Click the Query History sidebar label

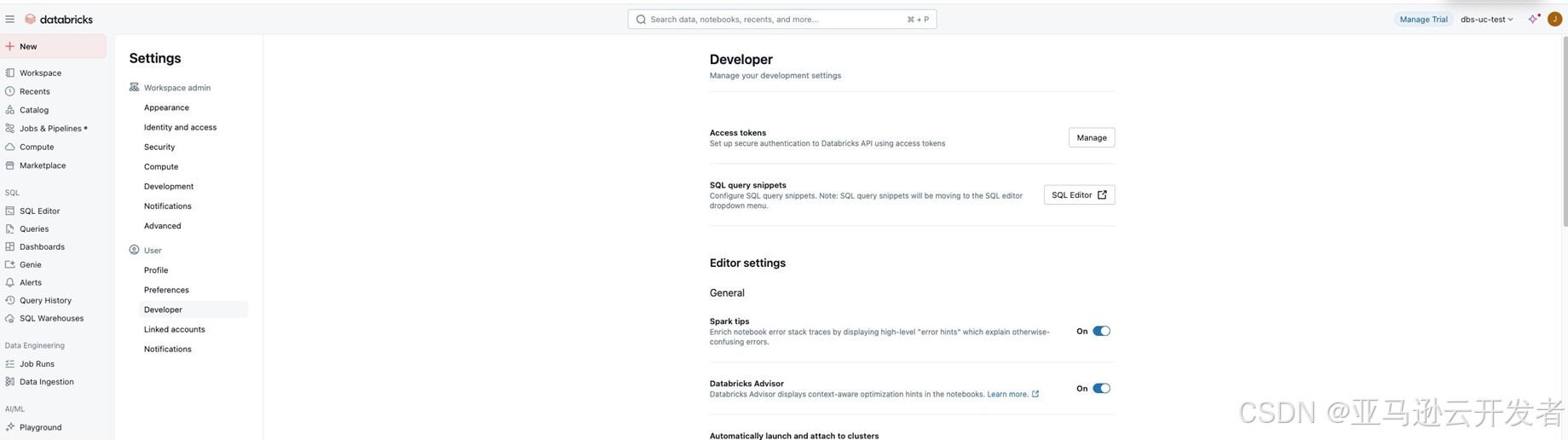[45, 300]
